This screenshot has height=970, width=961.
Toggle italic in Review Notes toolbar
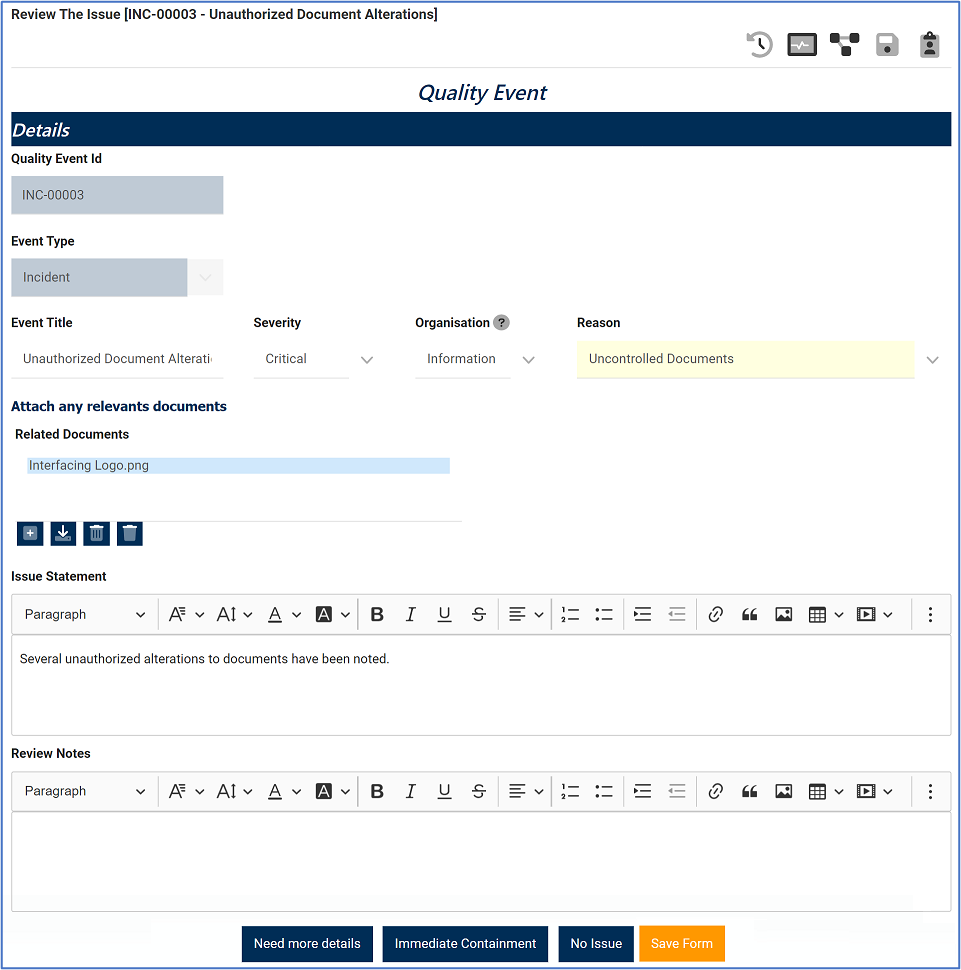(410, 791)
